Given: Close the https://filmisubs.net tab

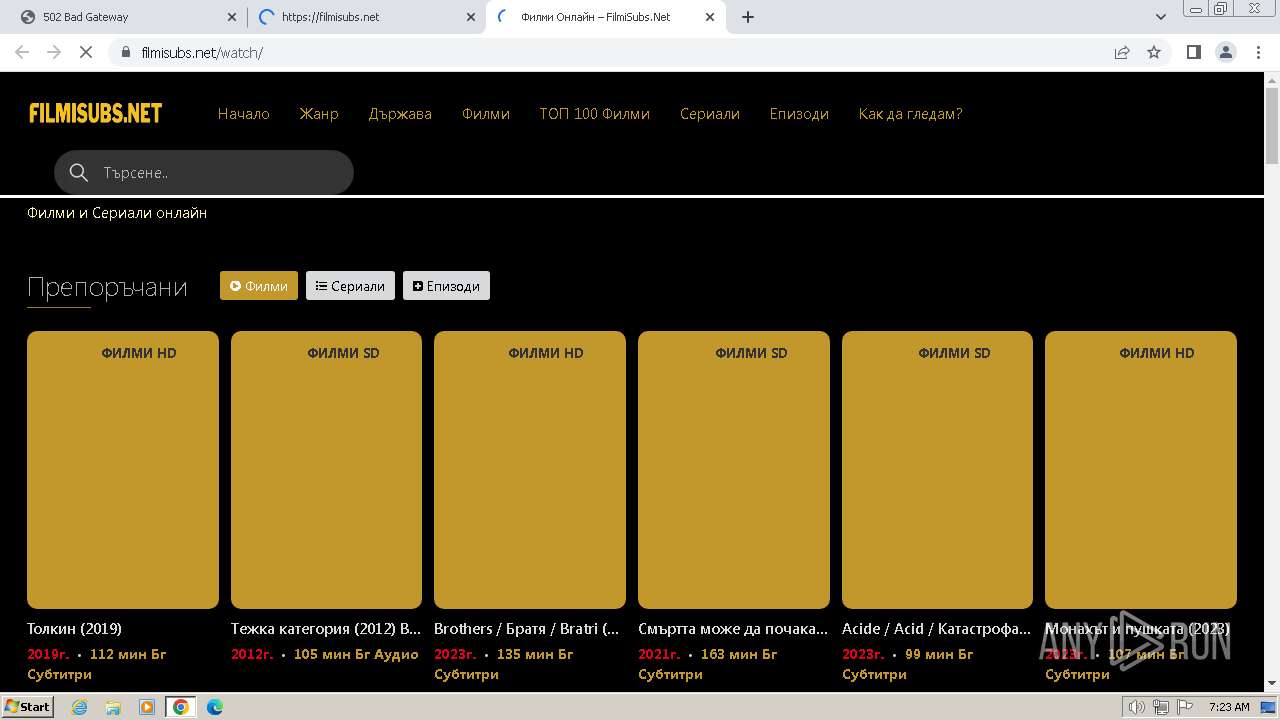Looking at the screenshot, I should pyautogui.click(x=470, y=17).
